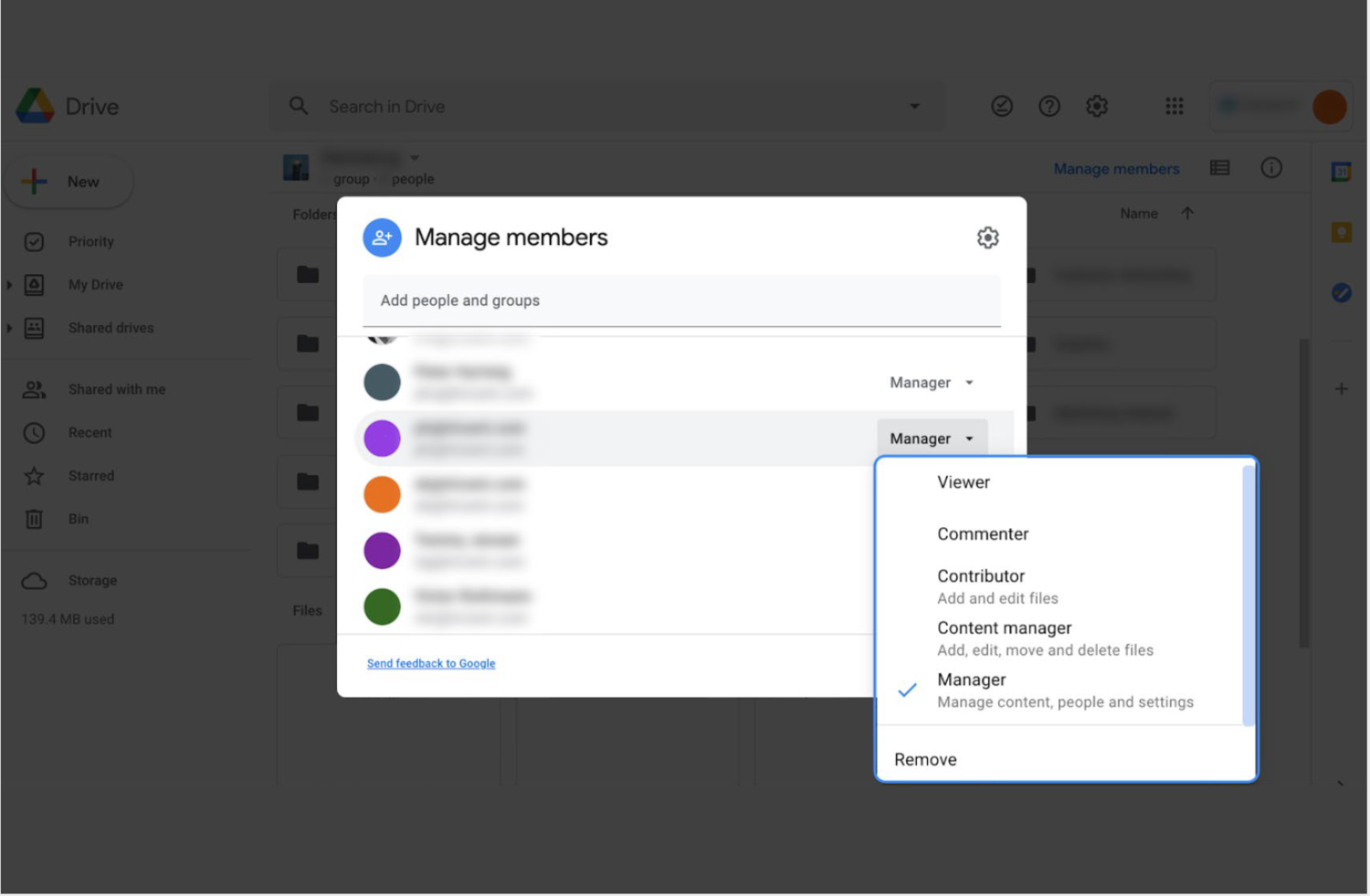Expand the Shared drives tree arrow
Screen dimensions: 1370x896
click(9, 328)
